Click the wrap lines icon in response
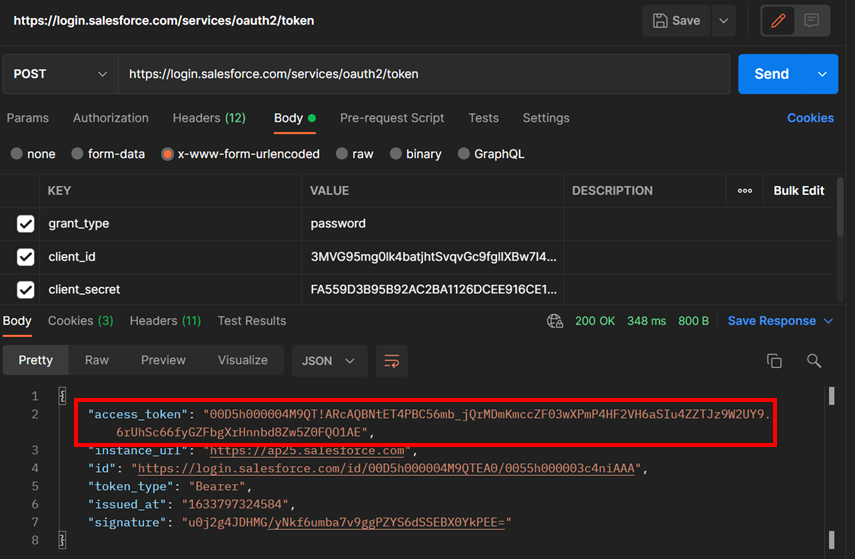Screen dimensions: 855x559 [x=392, y=361]
